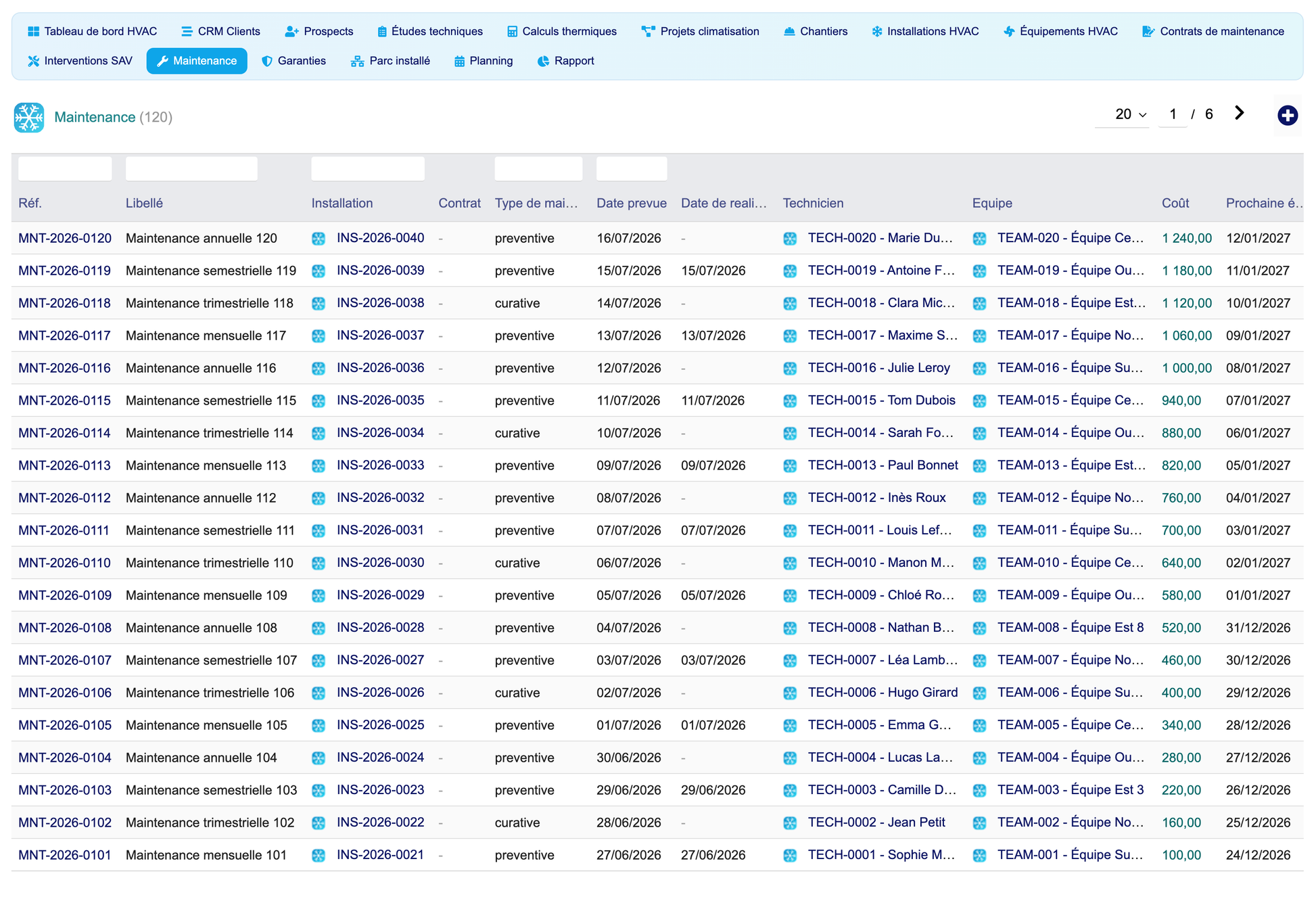This screenshot has width=1316, height=924.
Task: Click the Chantiers hard hat icon
Action: 789,32
